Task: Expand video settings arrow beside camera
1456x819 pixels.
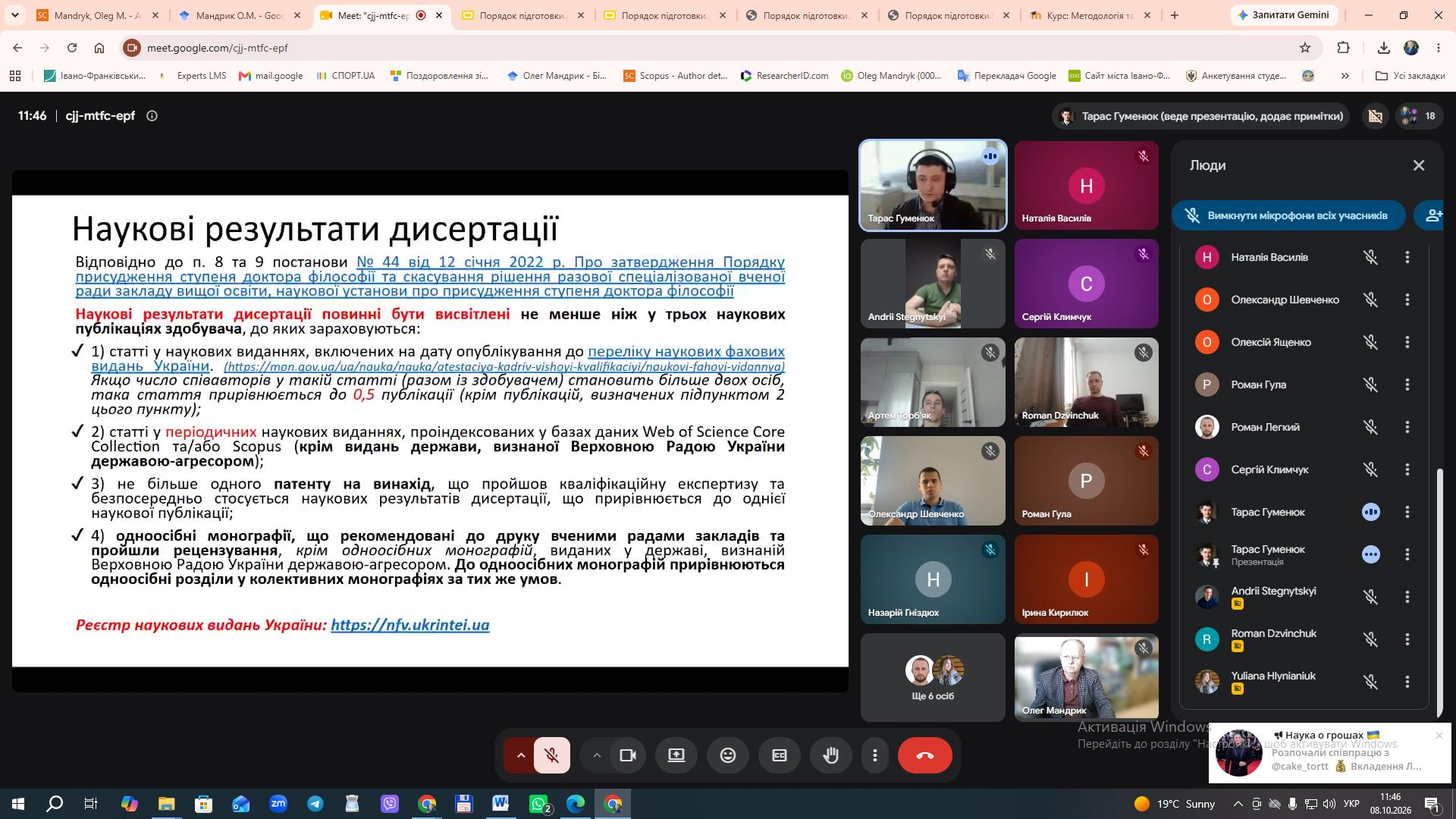Action: coord(597,755)
